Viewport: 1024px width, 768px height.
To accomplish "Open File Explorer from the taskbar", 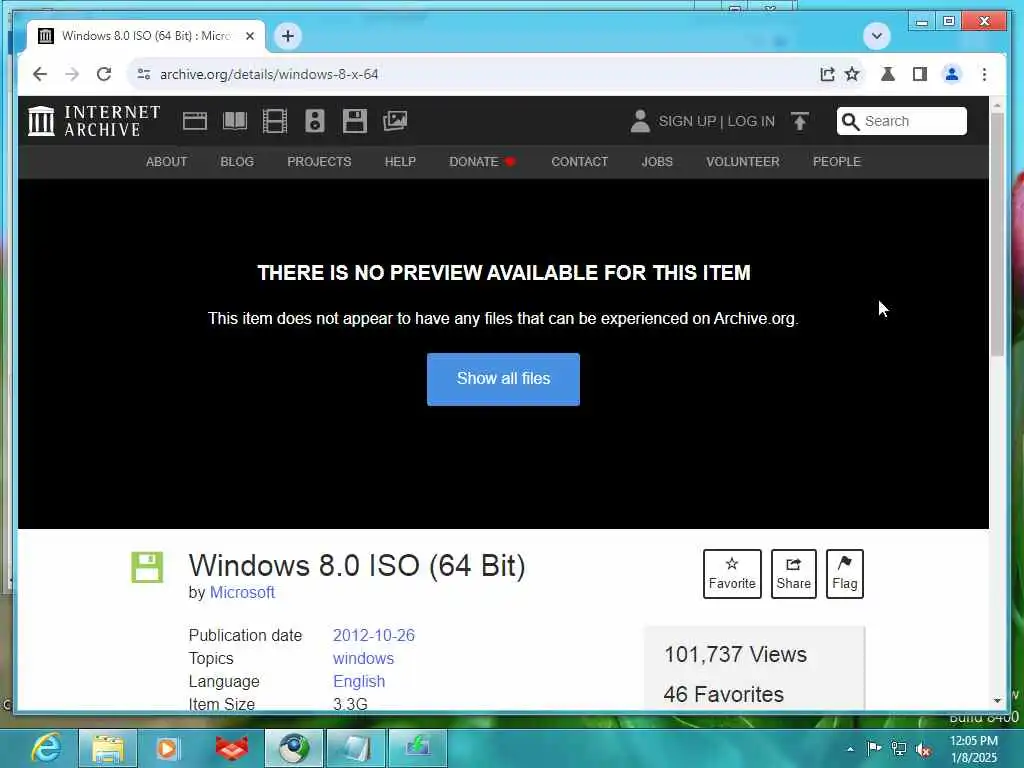I will click(x=108, y=748).
